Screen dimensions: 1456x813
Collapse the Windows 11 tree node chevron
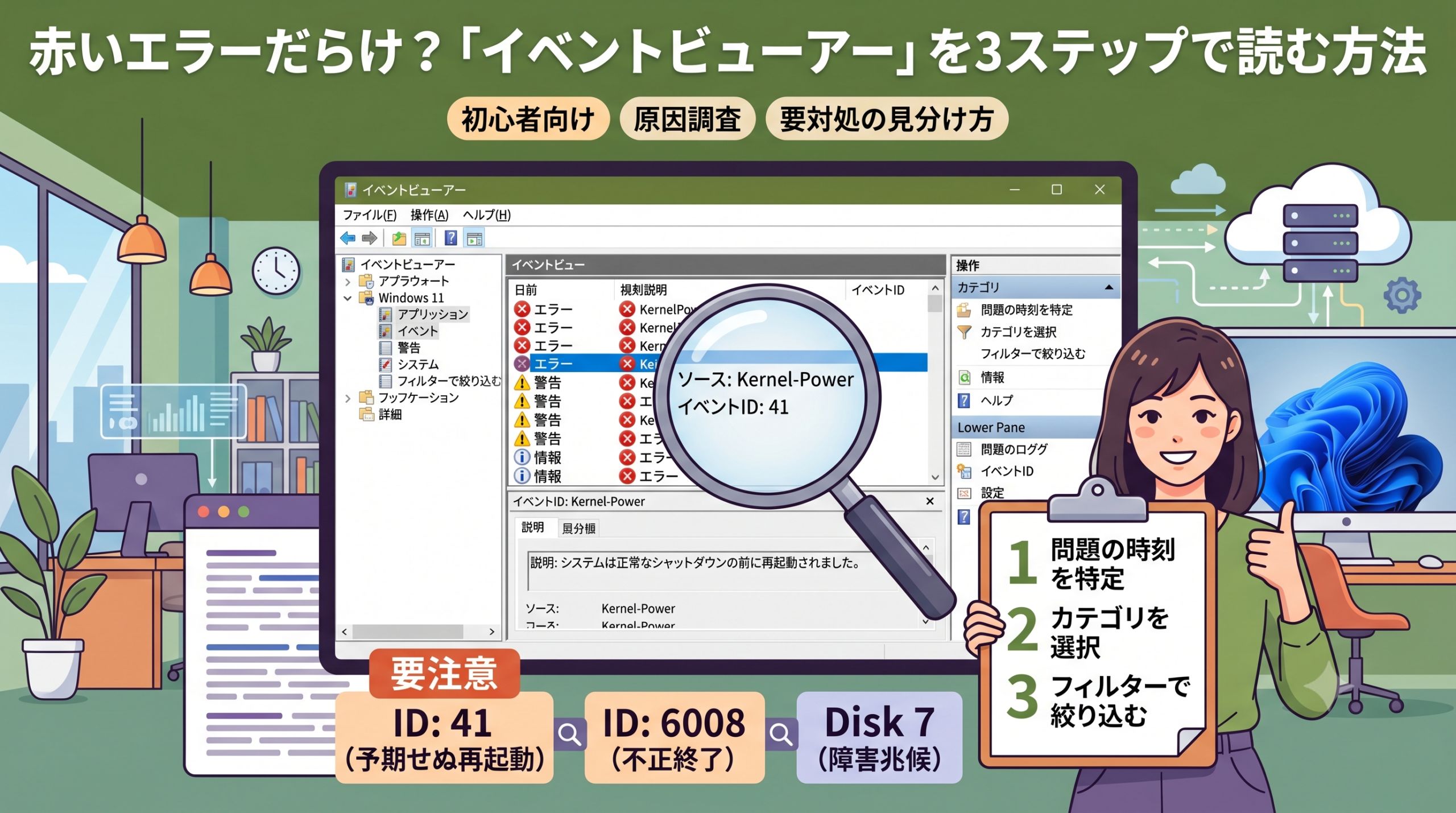(348, 298)
